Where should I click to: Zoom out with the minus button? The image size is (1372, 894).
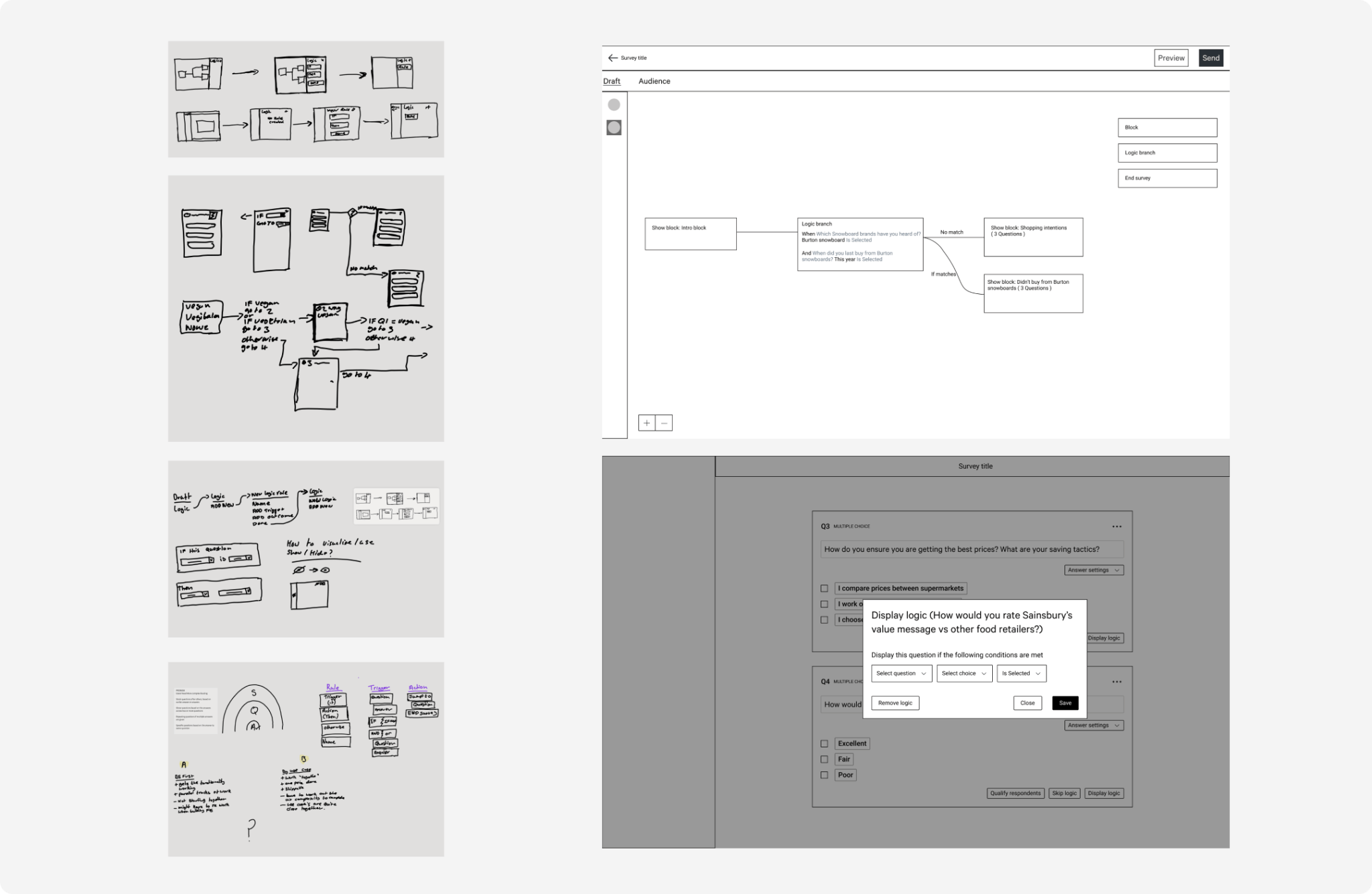pos(664,423)
